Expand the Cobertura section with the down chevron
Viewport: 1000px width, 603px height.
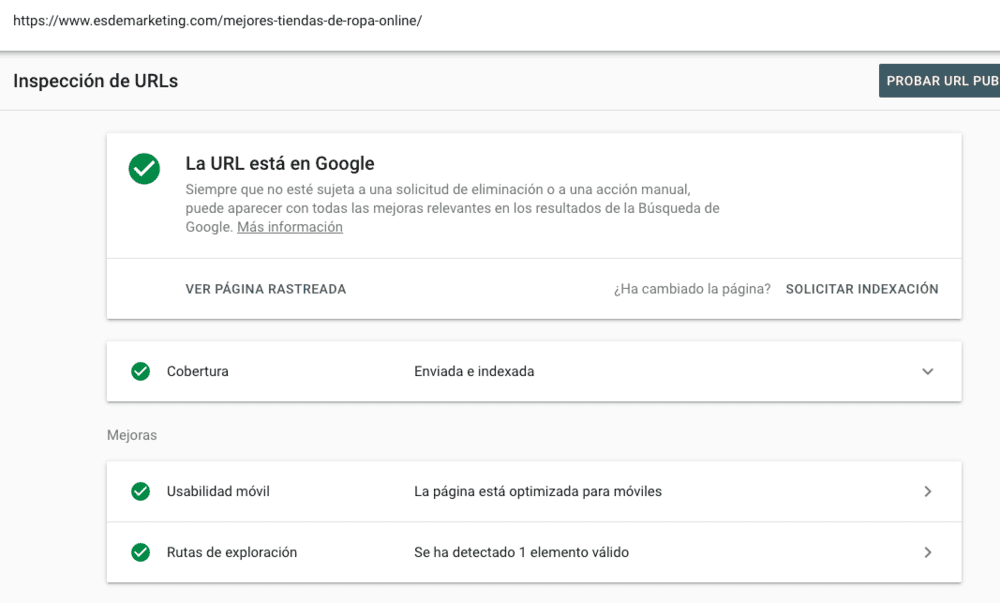pyautogui.click(x=927, y=371)
